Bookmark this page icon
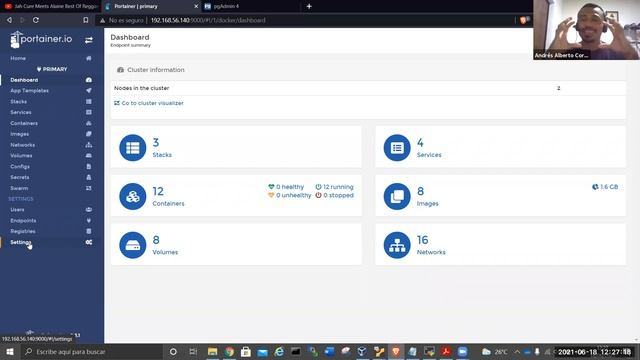The image size is (640, 360). pos(85,20)
